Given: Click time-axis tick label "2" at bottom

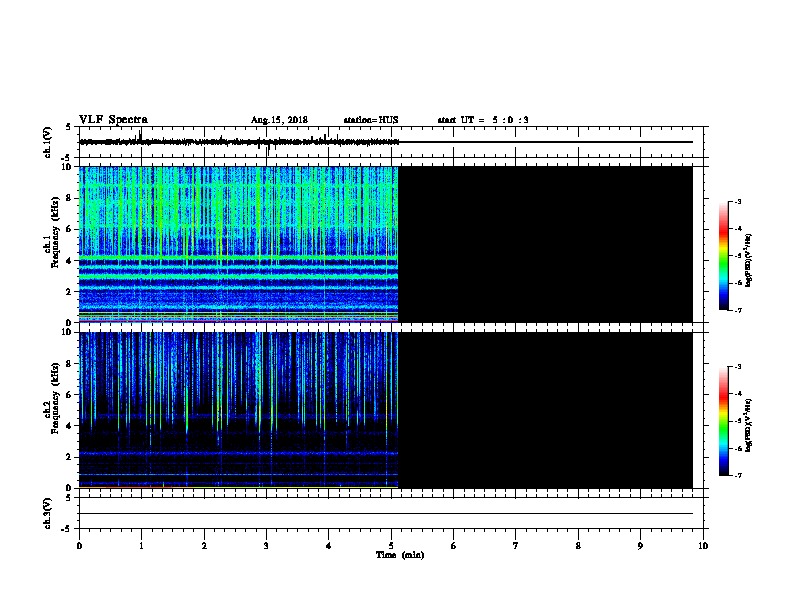Looking at the screenshot, I should (x=204, y=546).
